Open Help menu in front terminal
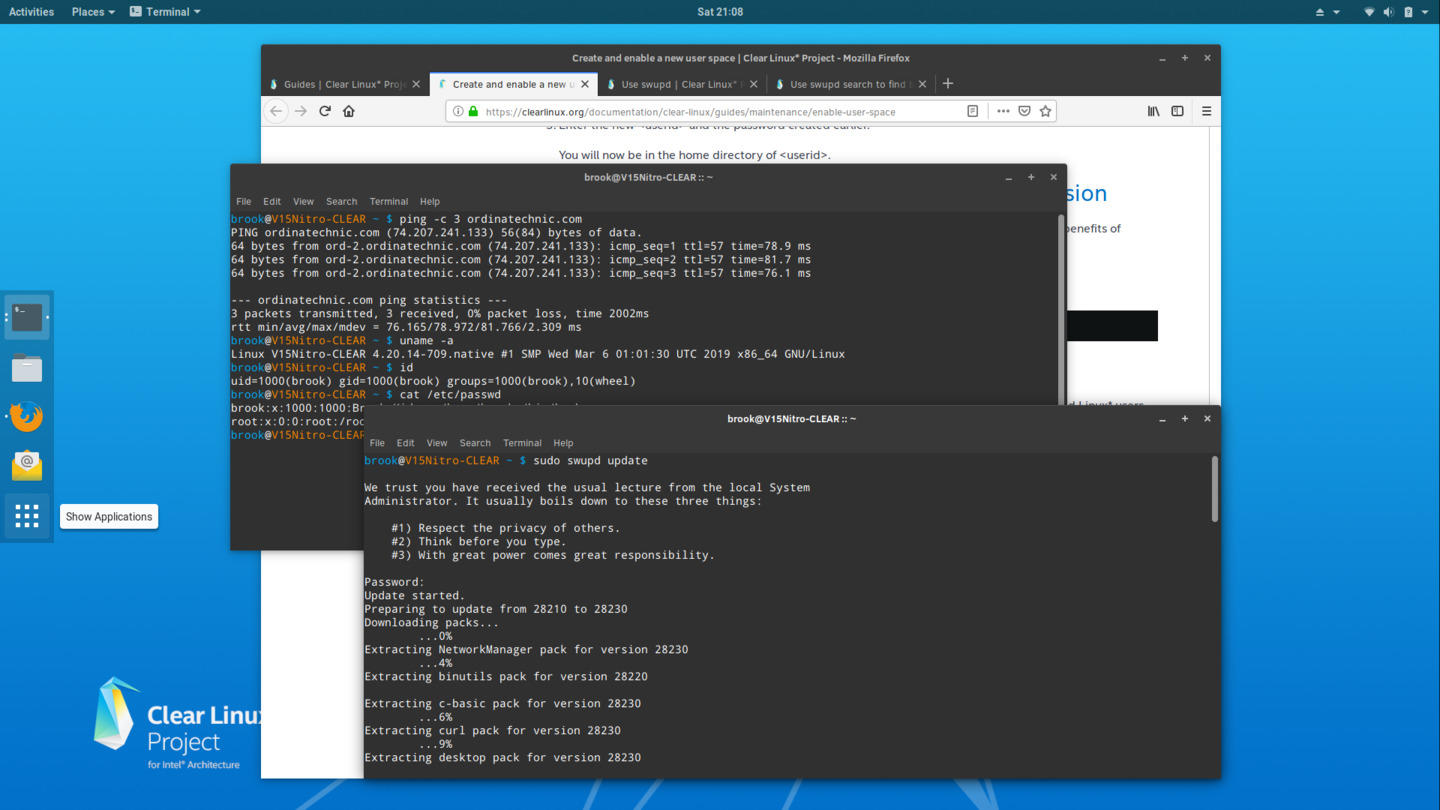This screenshot has width=1440, height=810. pos(563,443)
